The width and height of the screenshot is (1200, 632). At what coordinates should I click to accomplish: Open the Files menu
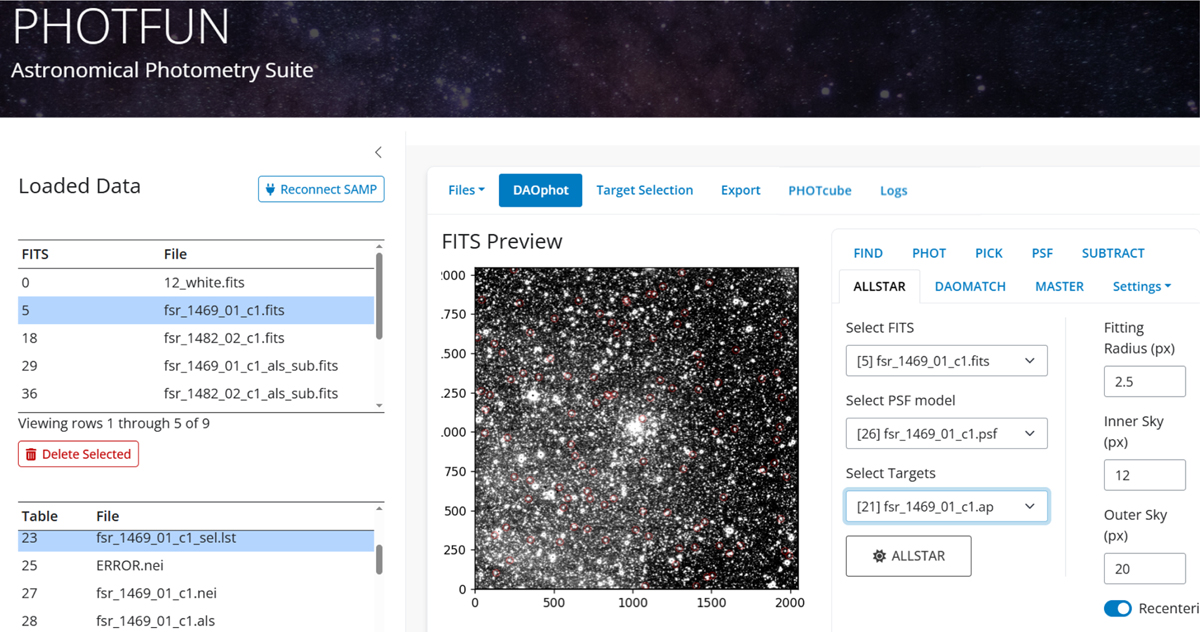(466, 190)
